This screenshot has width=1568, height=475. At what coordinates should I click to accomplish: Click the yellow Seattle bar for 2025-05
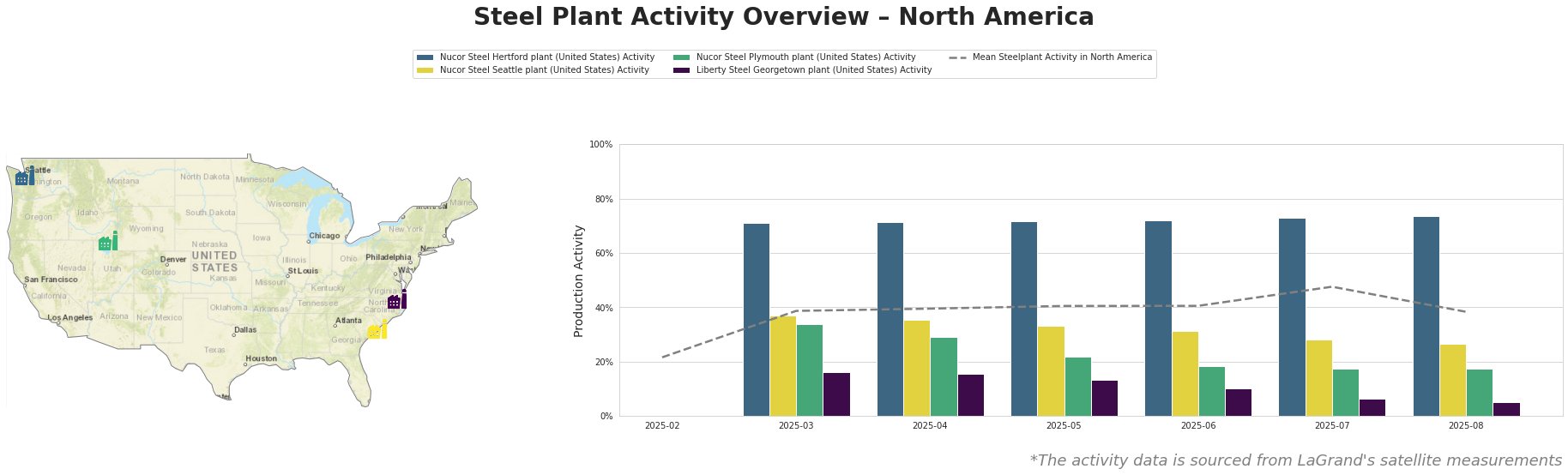[1051, 371]
